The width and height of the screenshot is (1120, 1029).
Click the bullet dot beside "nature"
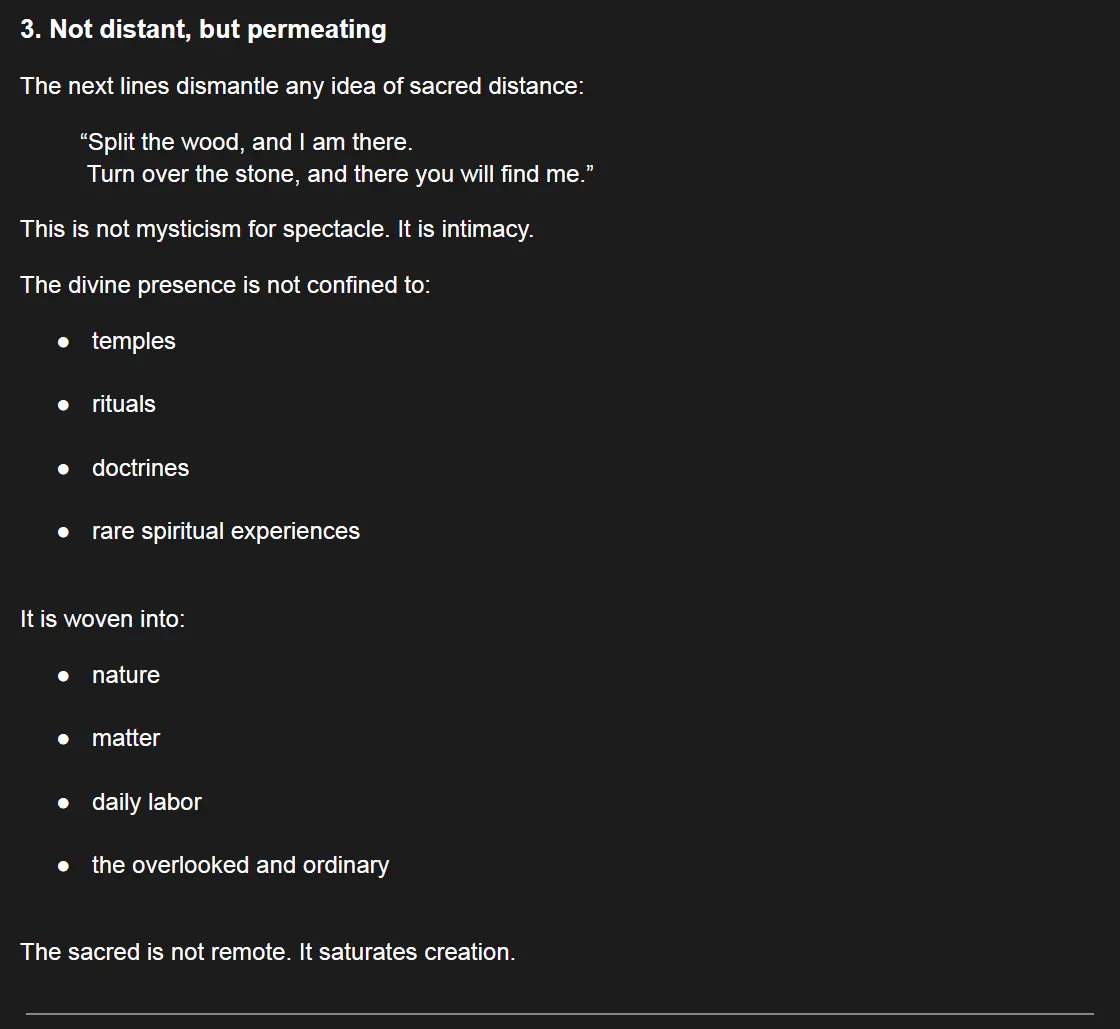tap(64, 676)
